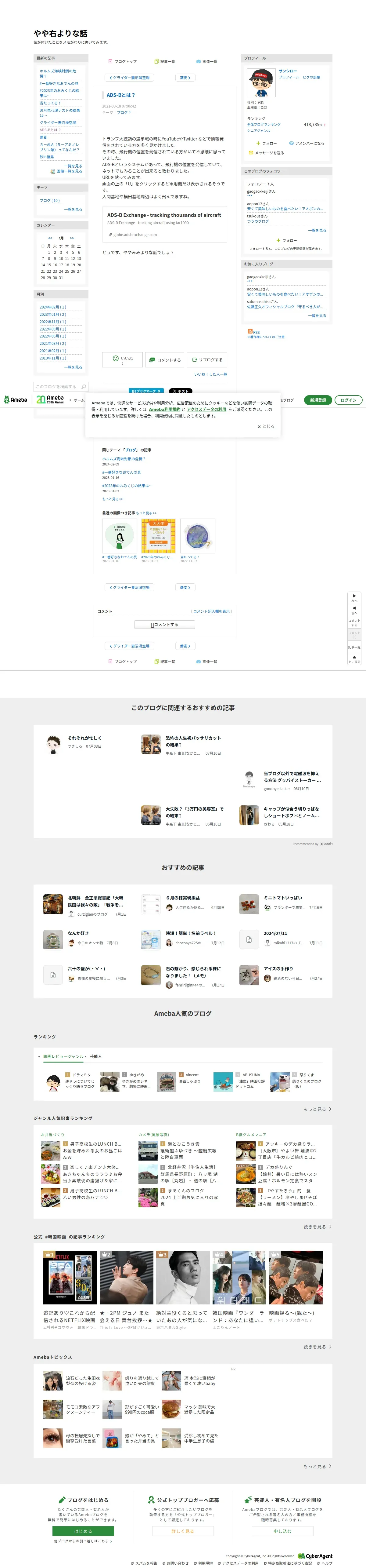Open 2023年01月 ( 2 ) archive
366x1568 pixels.
[x=53, y=314]
